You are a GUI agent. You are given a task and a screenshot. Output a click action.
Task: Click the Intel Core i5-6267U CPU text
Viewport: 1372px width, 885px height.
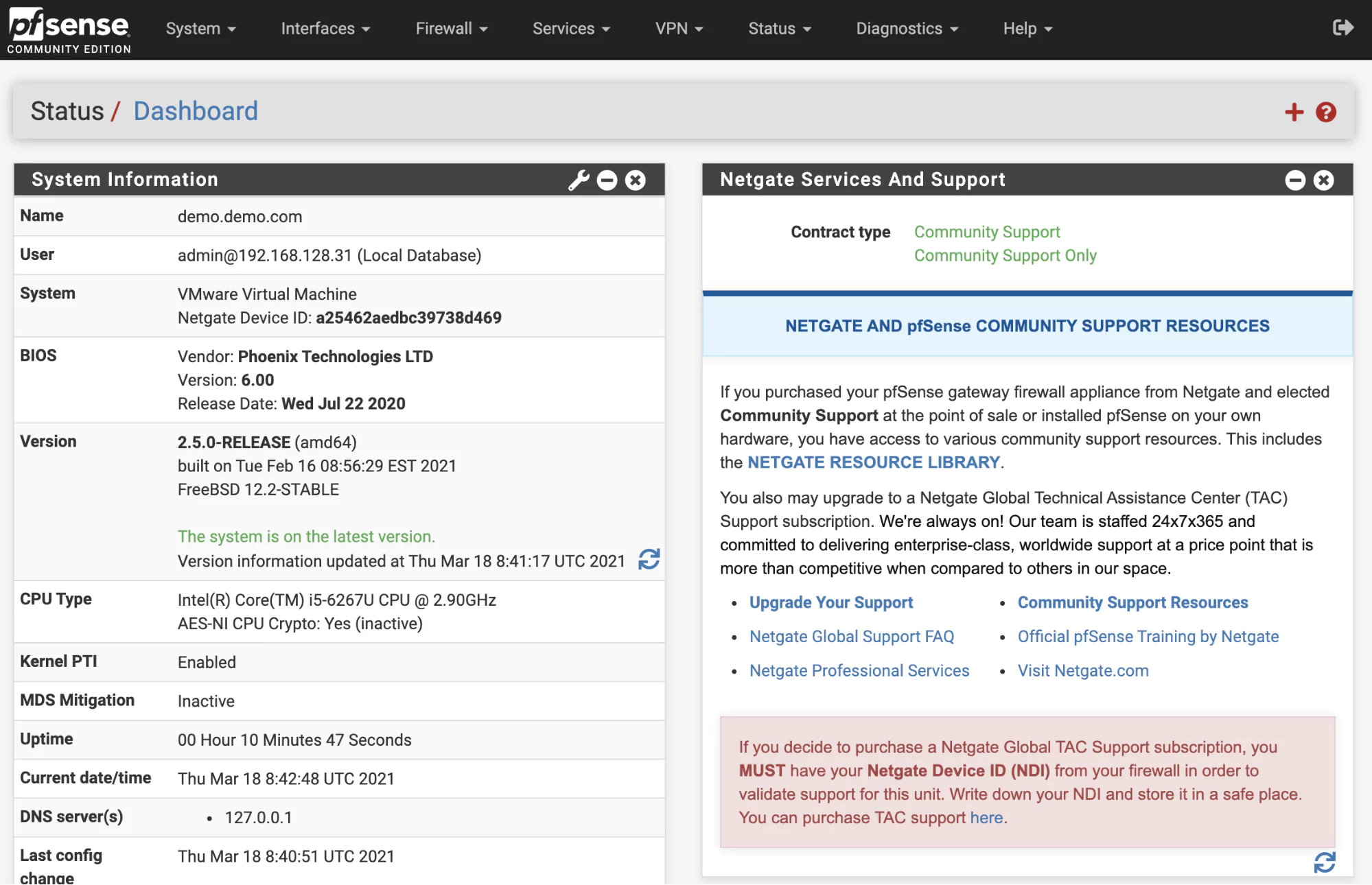pyautogui.click(x=337, y=600)
